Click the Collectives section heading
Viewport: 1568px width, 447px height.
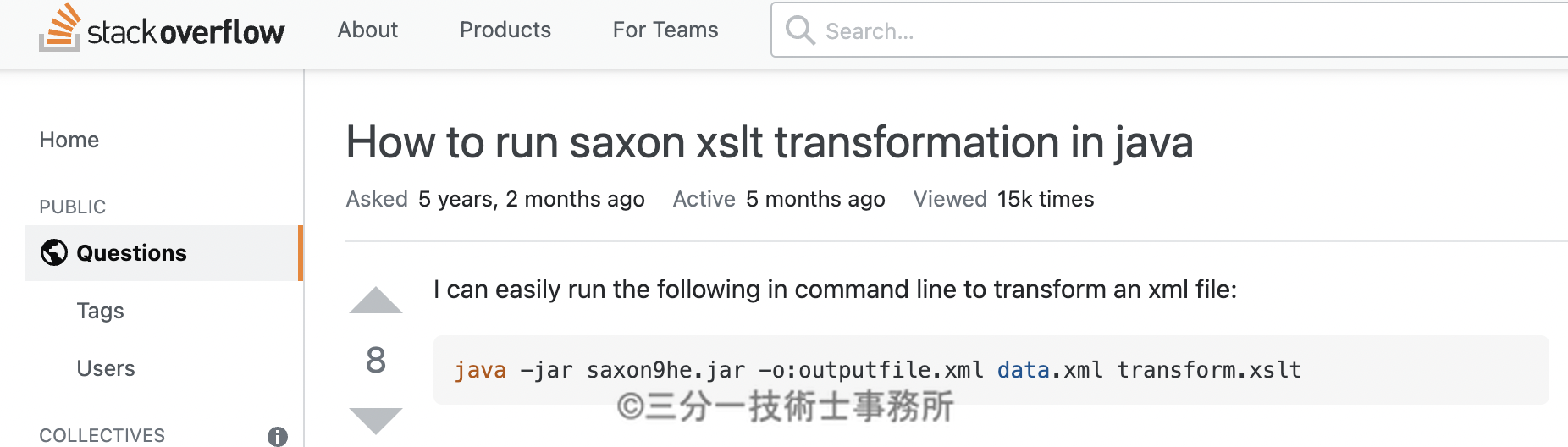pyautogui.click(x=102, y=435)
